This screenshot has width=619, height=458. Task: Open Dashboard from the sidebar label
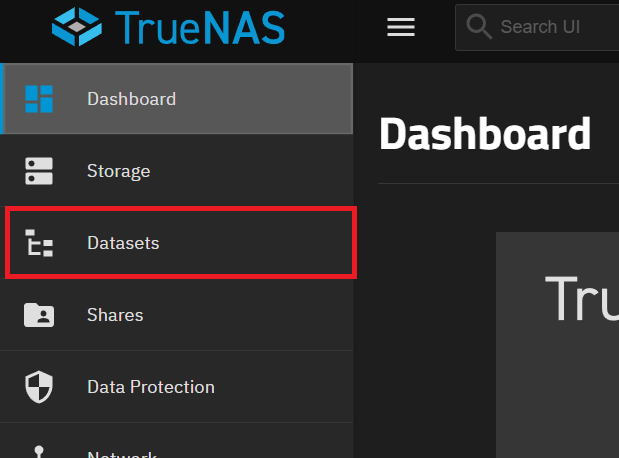coord(131,99)
